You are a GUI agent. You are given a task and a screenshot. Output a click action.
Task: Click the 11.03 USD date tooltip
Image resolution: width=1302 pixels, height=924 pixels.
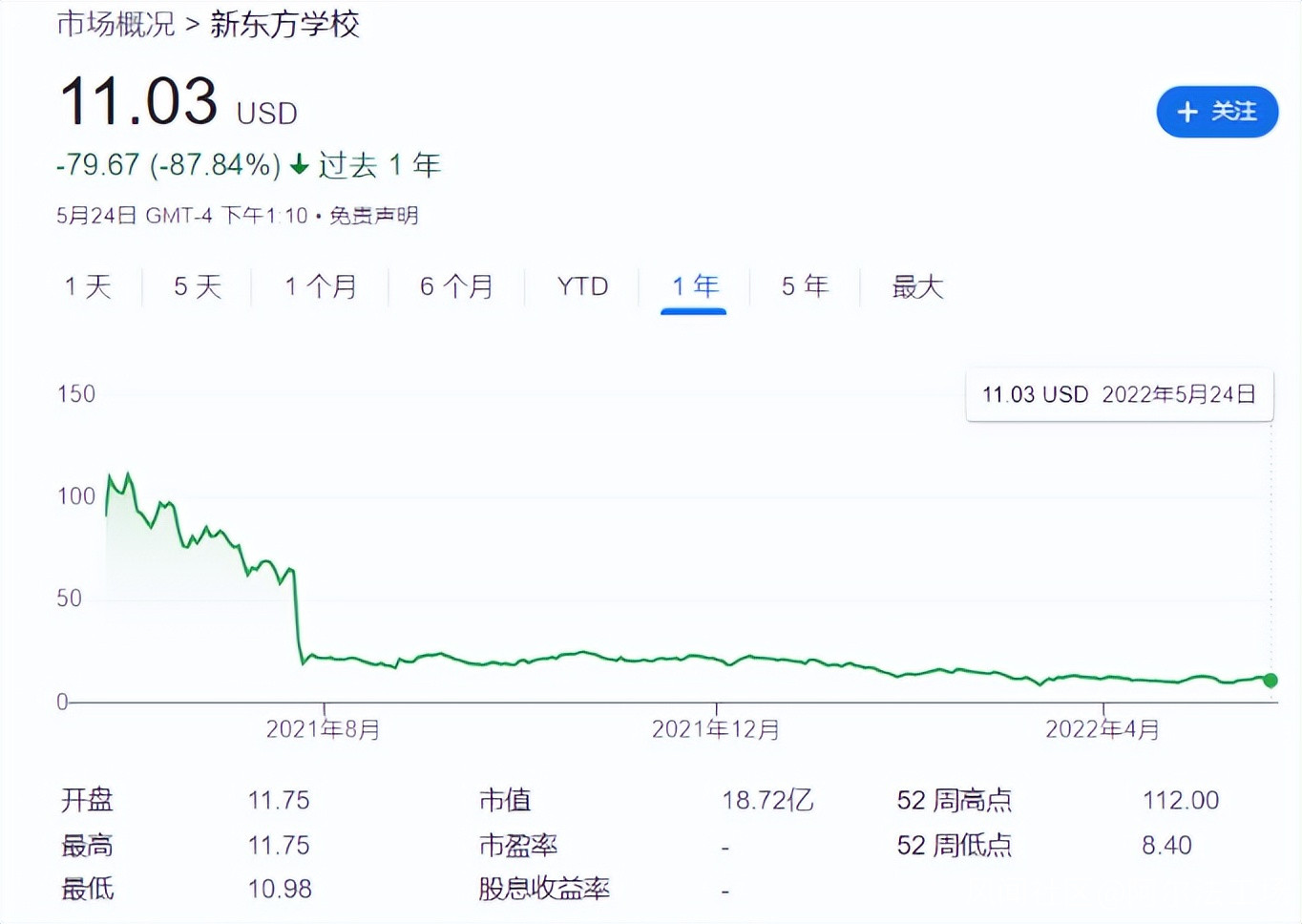pyautogui.click(x=1119, y=394)
